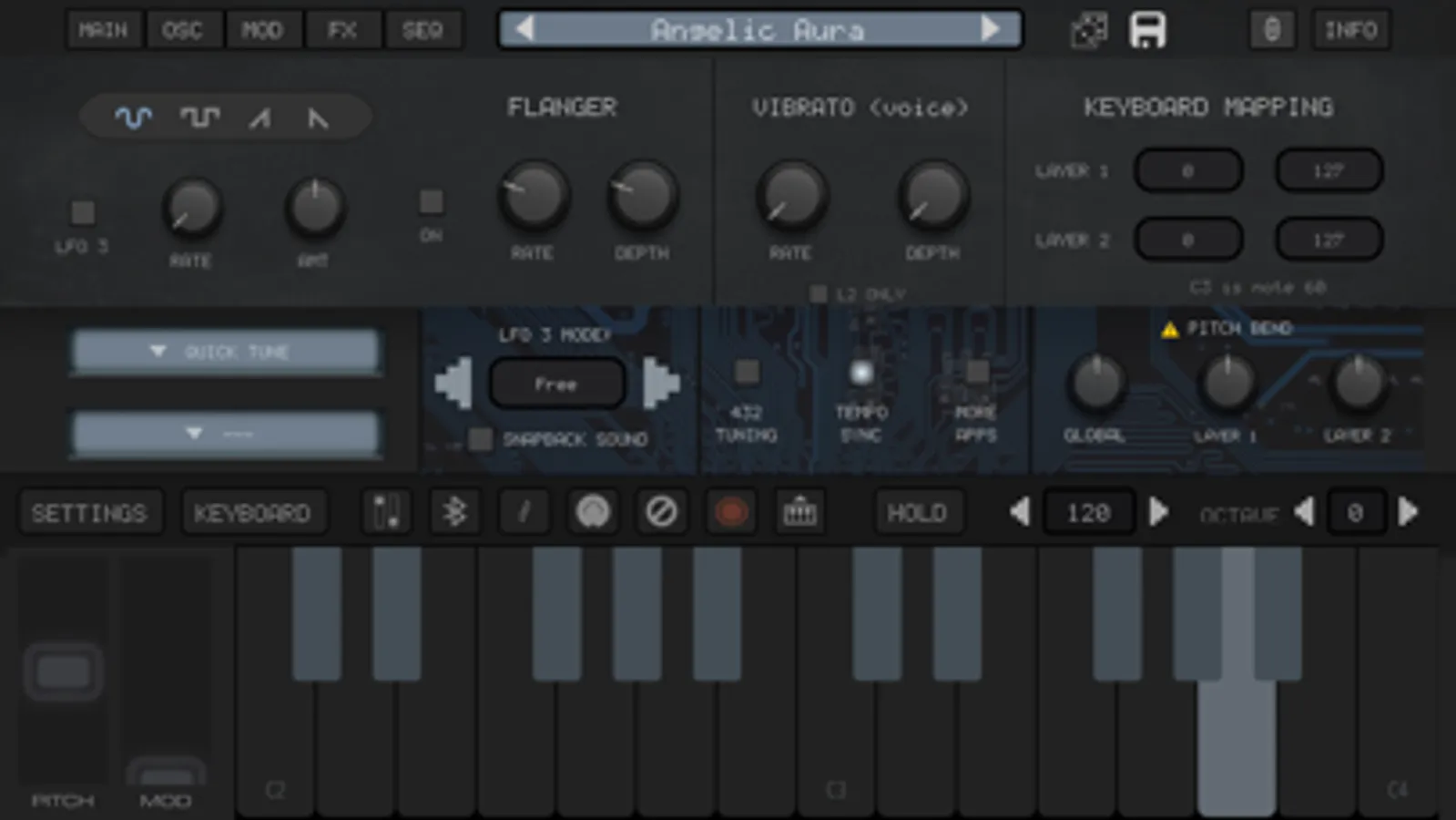Raise the octave value

coord(1408,512)
